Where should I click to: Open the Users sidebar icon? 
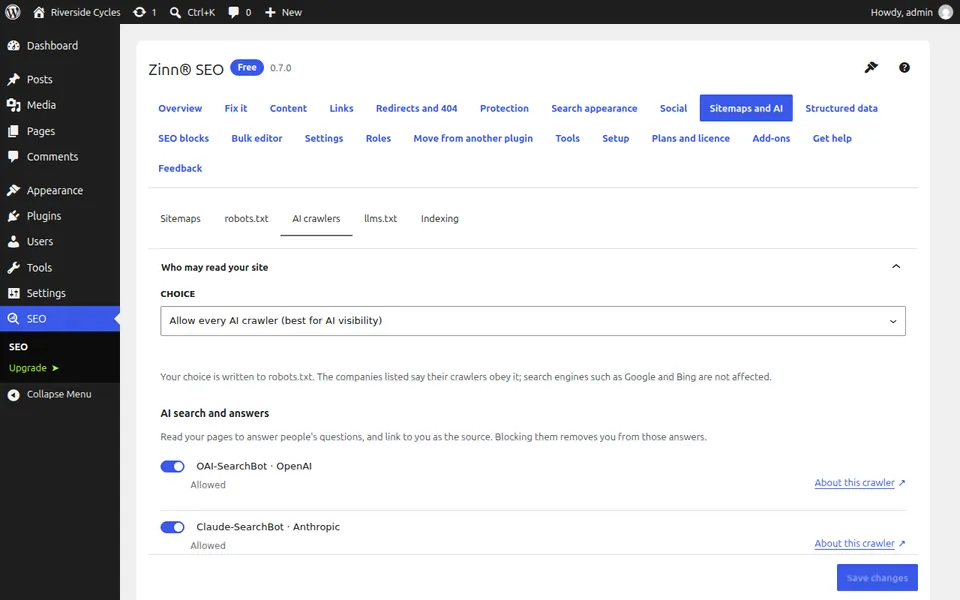13,242
